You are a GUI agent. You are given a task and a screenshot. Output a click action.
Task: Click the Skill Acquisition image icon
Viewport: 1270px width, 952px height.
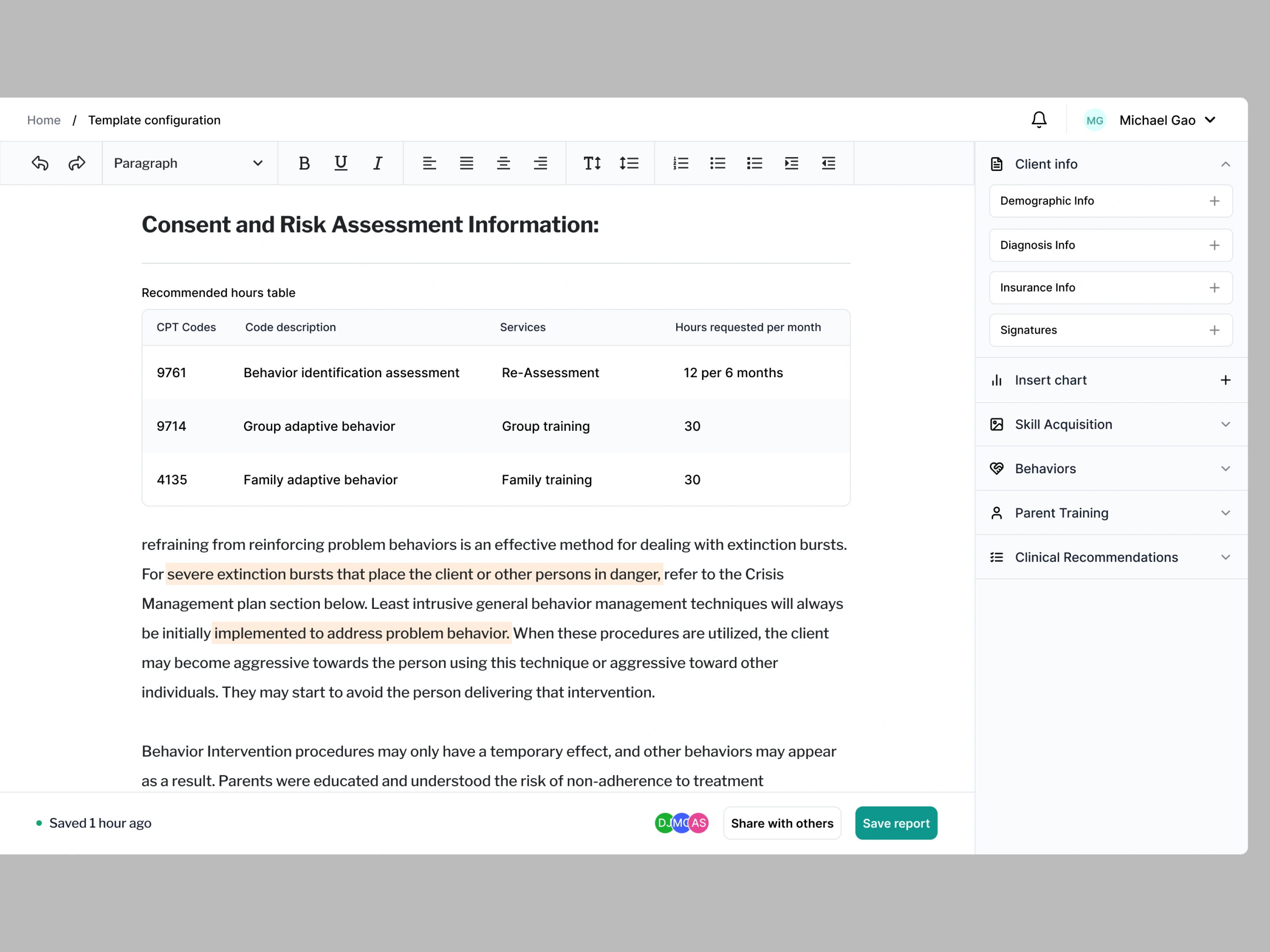(997, 424)
